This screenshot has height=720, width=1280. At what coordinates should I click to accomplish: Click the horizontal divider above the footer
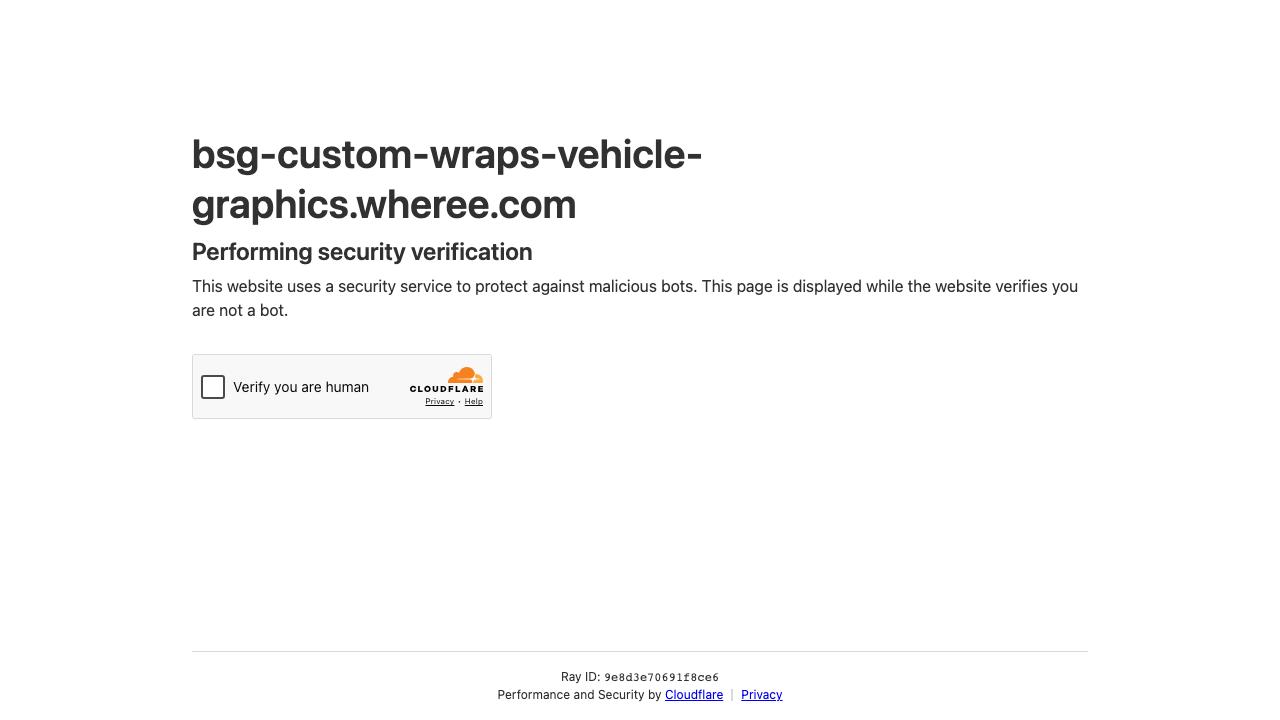coord(640,651)
